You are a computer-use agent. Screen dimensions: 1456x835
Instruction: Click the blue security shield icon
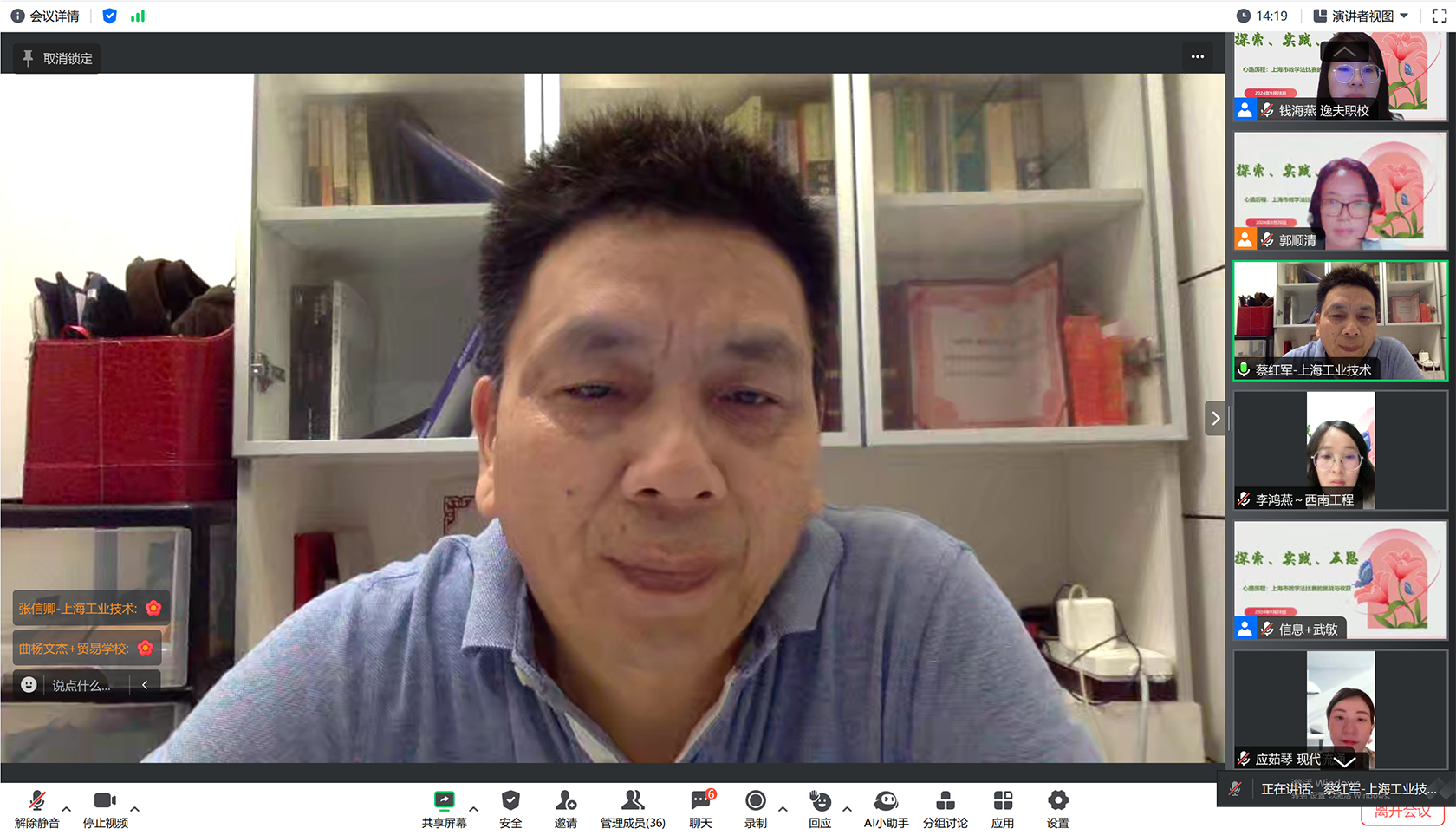(109, 16)
